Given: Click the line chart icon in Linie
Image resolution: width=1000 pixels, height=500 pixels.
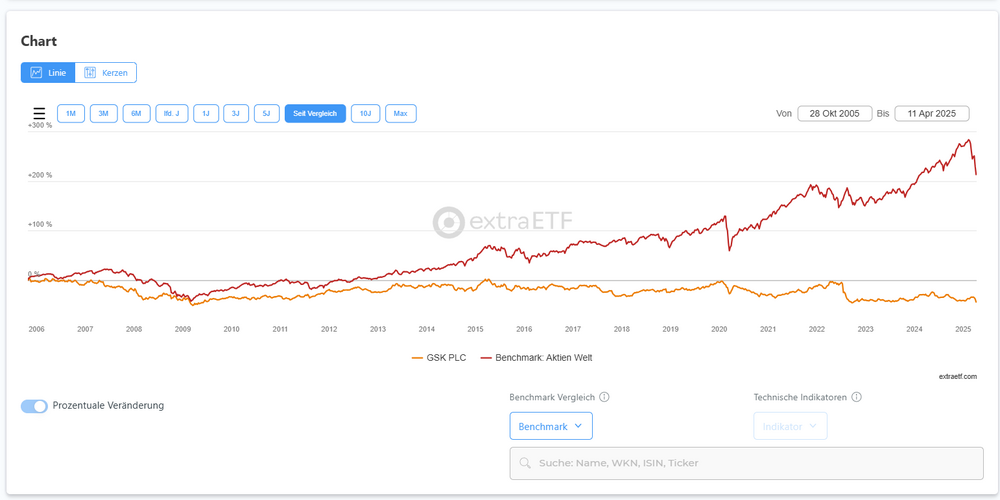Looking at the screenshot, I should (x=37, y=73).
